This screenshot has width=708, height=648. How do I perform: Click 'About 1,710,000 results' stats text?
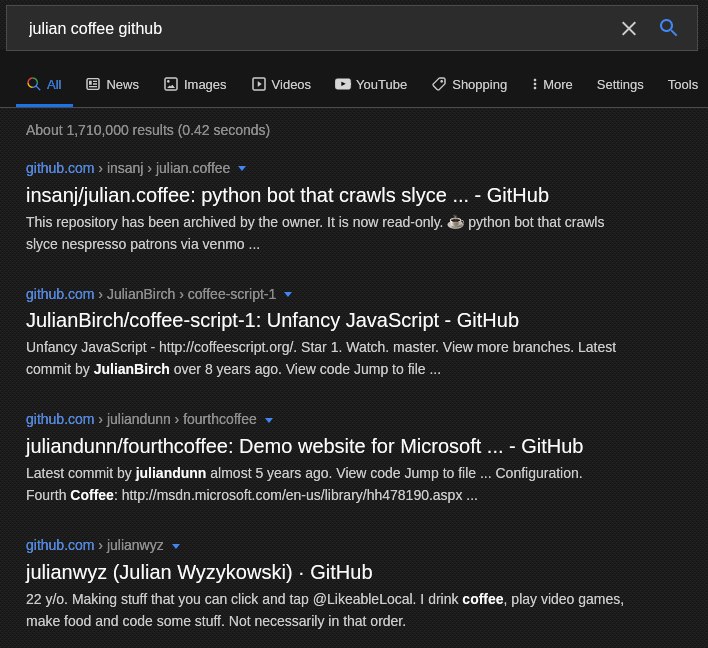pyautogui.click(x=148, y=130)
